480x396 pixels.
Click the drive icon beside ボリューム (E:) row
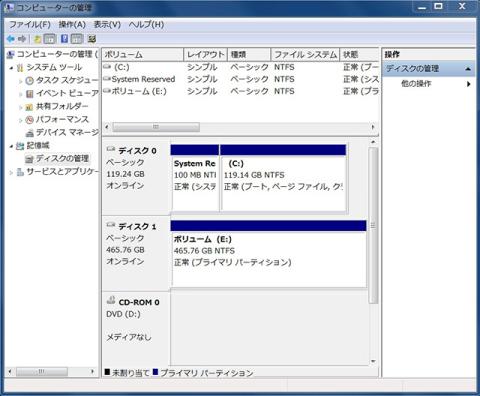coord(107,91)
